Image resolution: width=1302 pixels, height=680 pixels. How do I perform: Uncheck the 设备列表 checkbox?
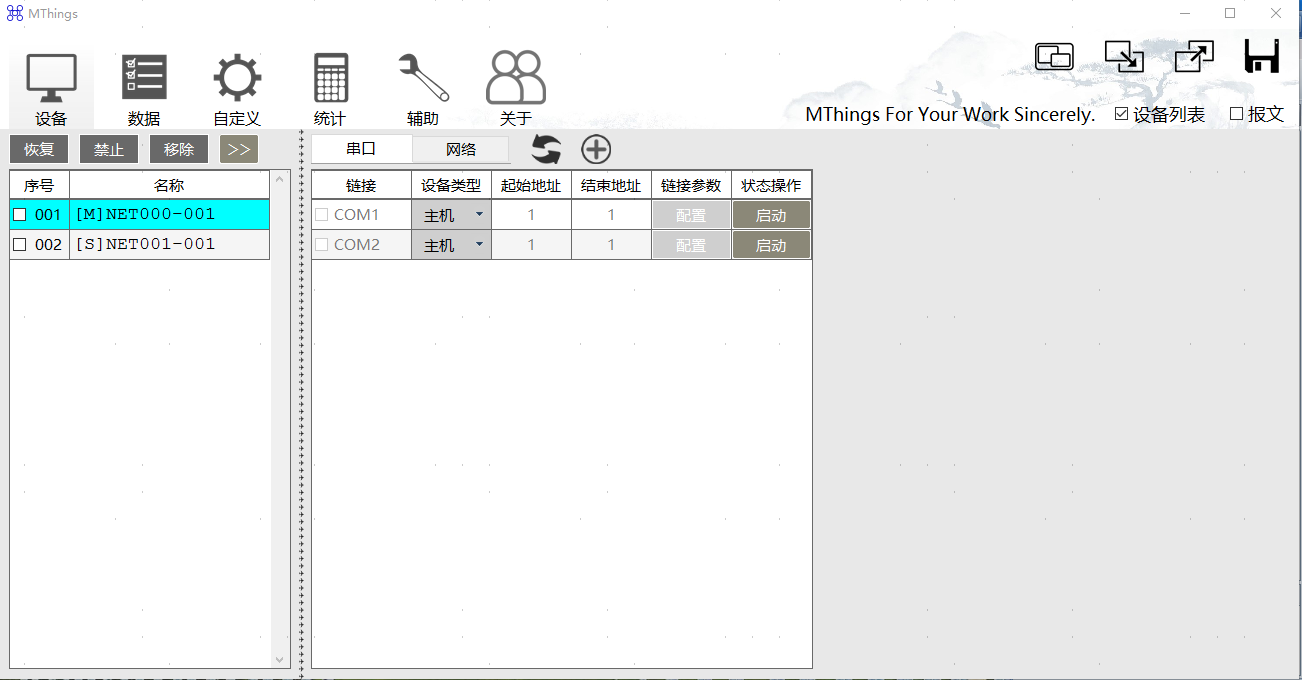pyautogui.click(x=1121, y=114)
